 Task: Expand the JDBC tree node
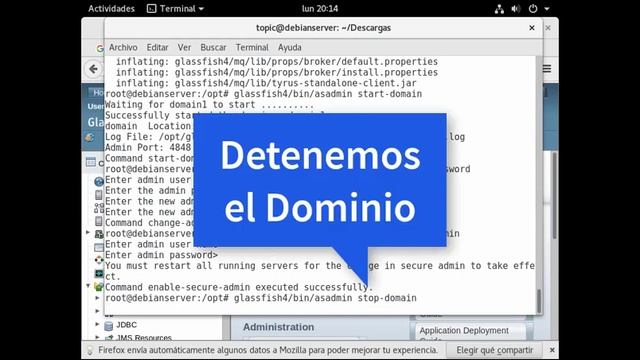97,324
